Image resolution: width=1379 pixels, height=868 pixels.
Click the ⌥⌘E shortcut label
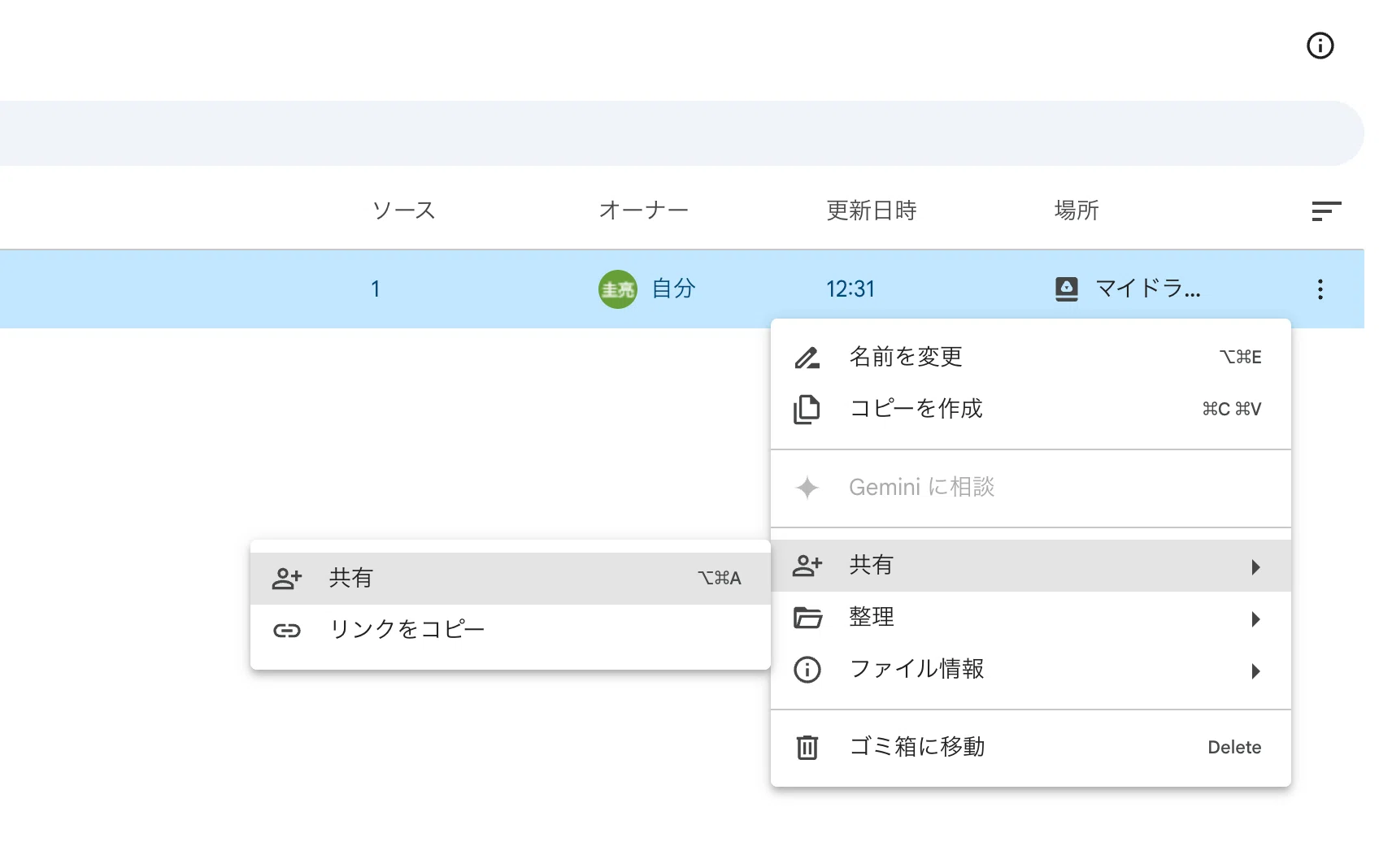pos(1240,357)
